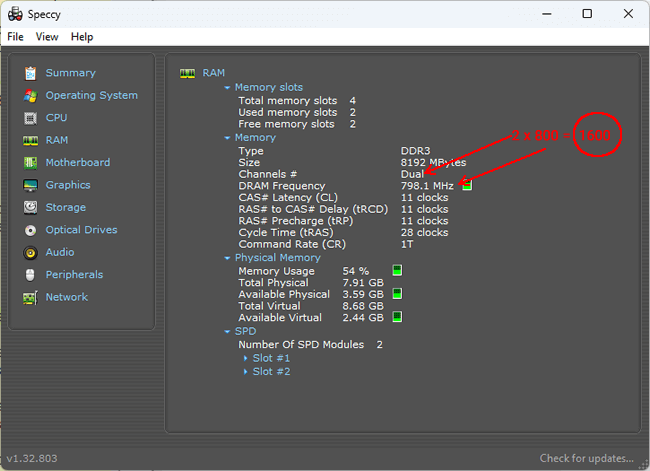Select the DRAM Frequency row label

point(281,186)
